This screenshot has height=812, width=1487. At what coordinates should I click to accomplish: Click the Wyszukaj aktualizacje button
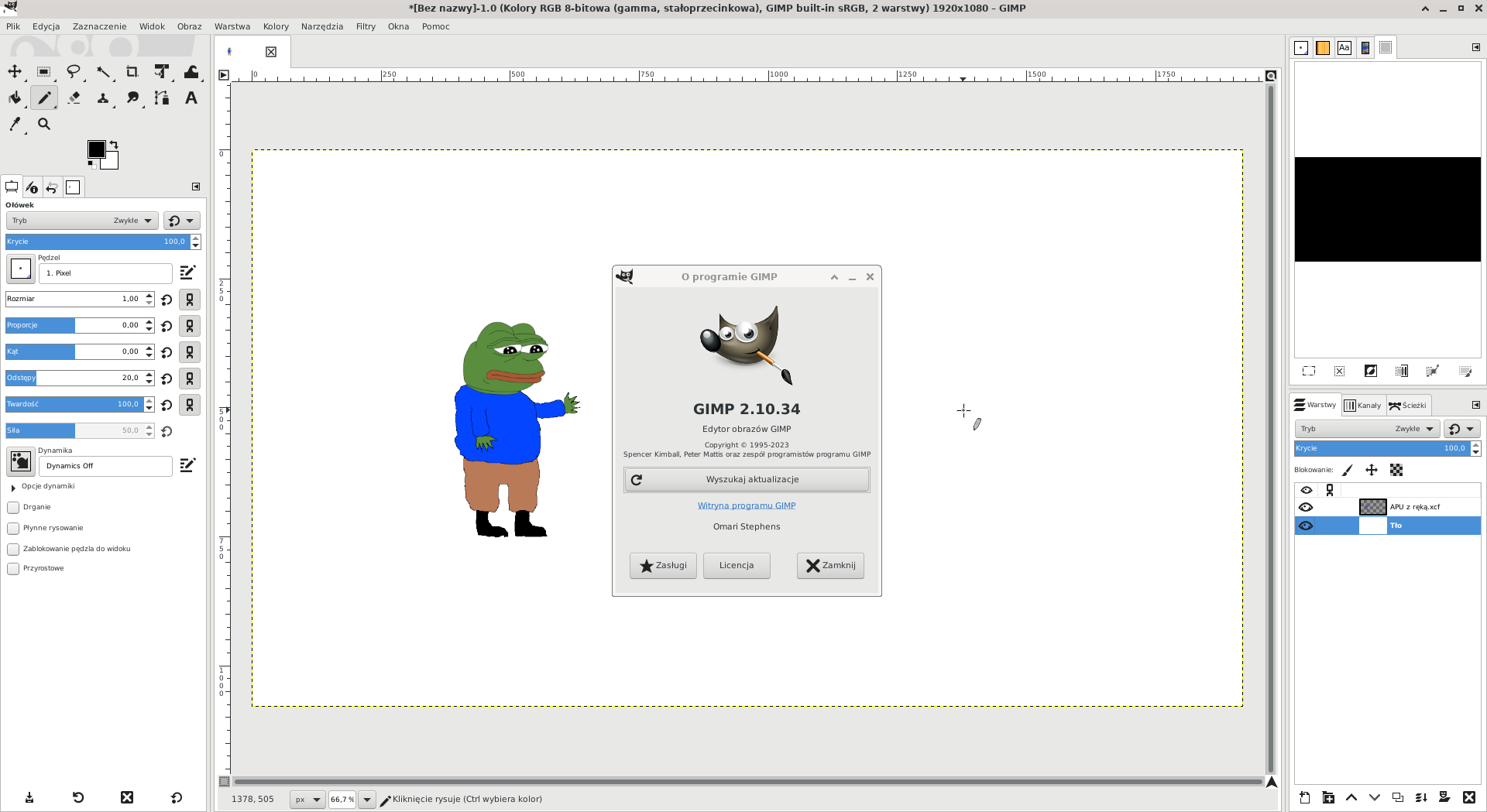[x=747, y=480]
